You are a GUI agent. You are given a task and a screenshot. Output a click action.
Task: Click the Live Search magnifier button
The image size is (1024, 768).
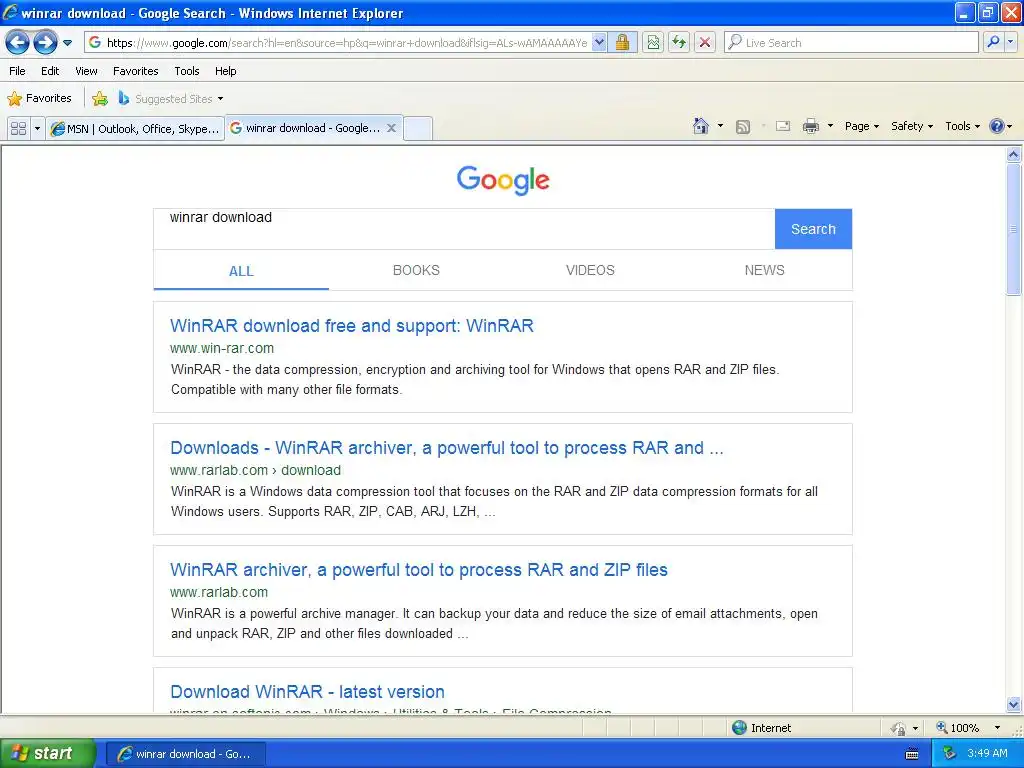(x=993, y=42)
